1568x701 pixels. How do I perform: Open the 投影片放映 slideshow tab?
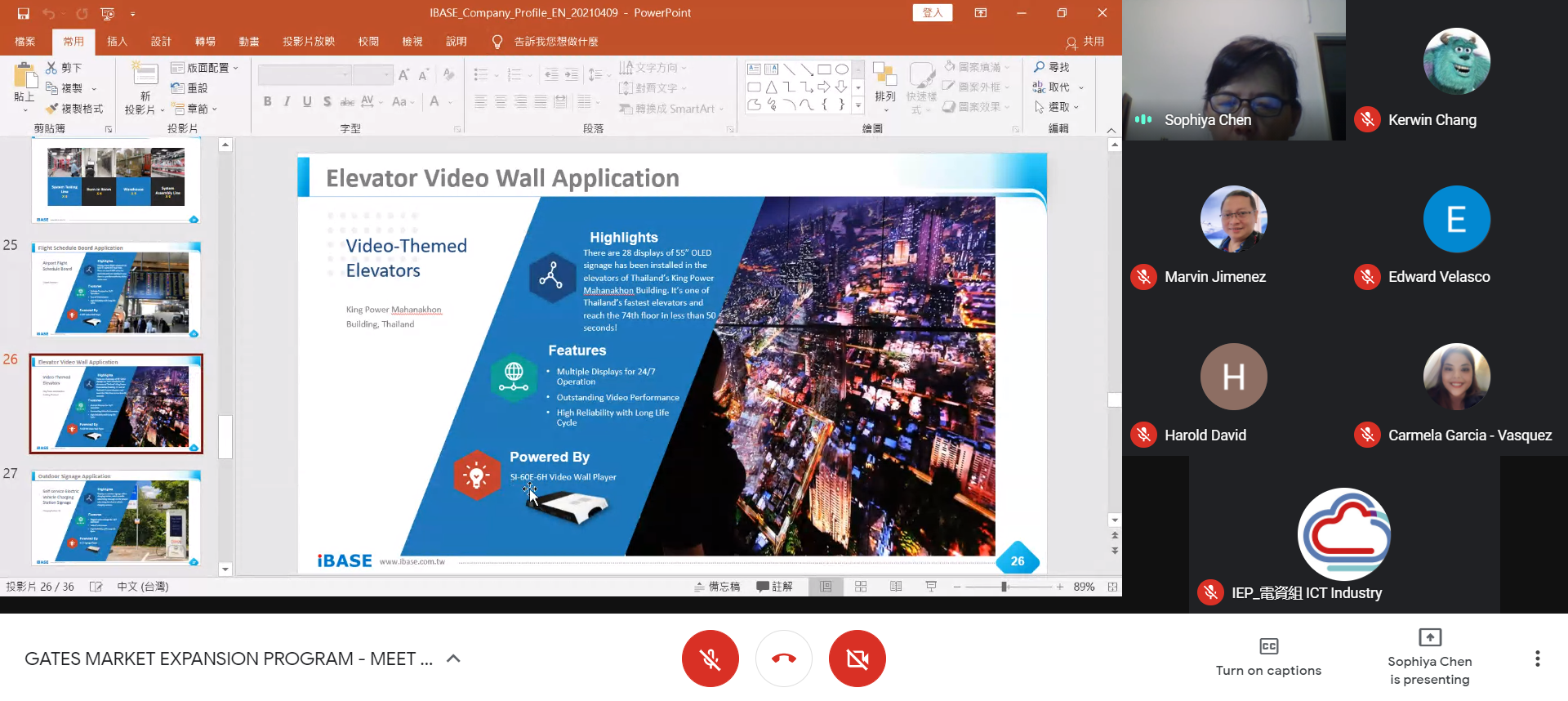[309, 42]
